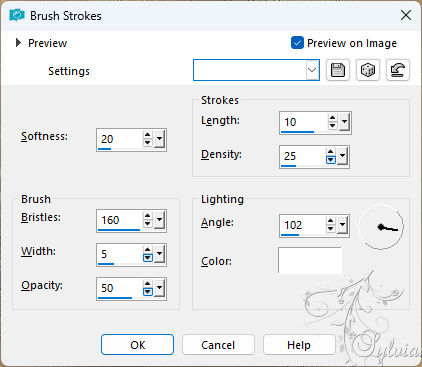The height and width of the screenshot is (367, 422).
Task: Click the Randomize parameters dice icon
Action: point(368,70)
